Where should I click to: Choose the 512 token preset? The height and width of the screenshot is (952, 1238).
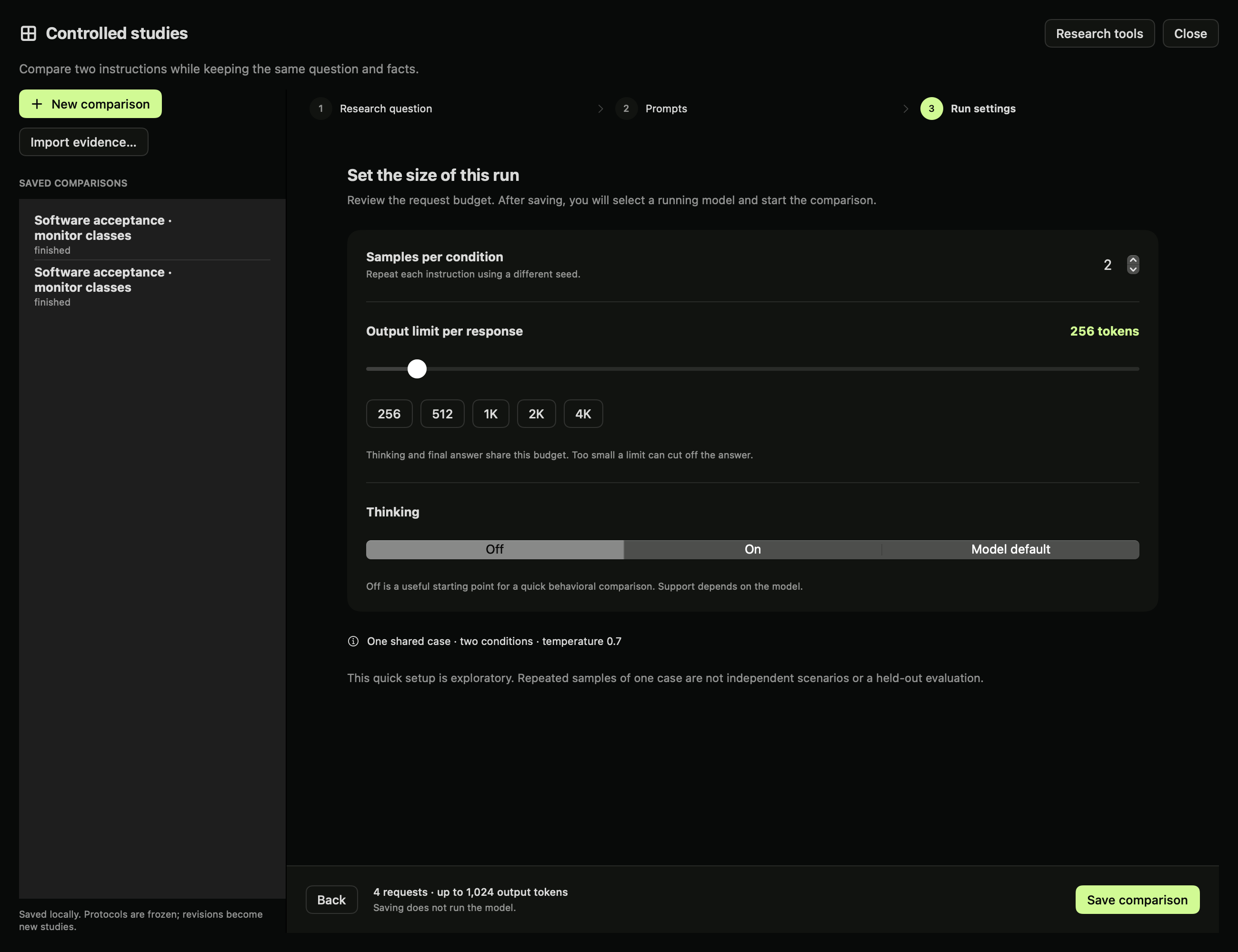click(442, 414)
